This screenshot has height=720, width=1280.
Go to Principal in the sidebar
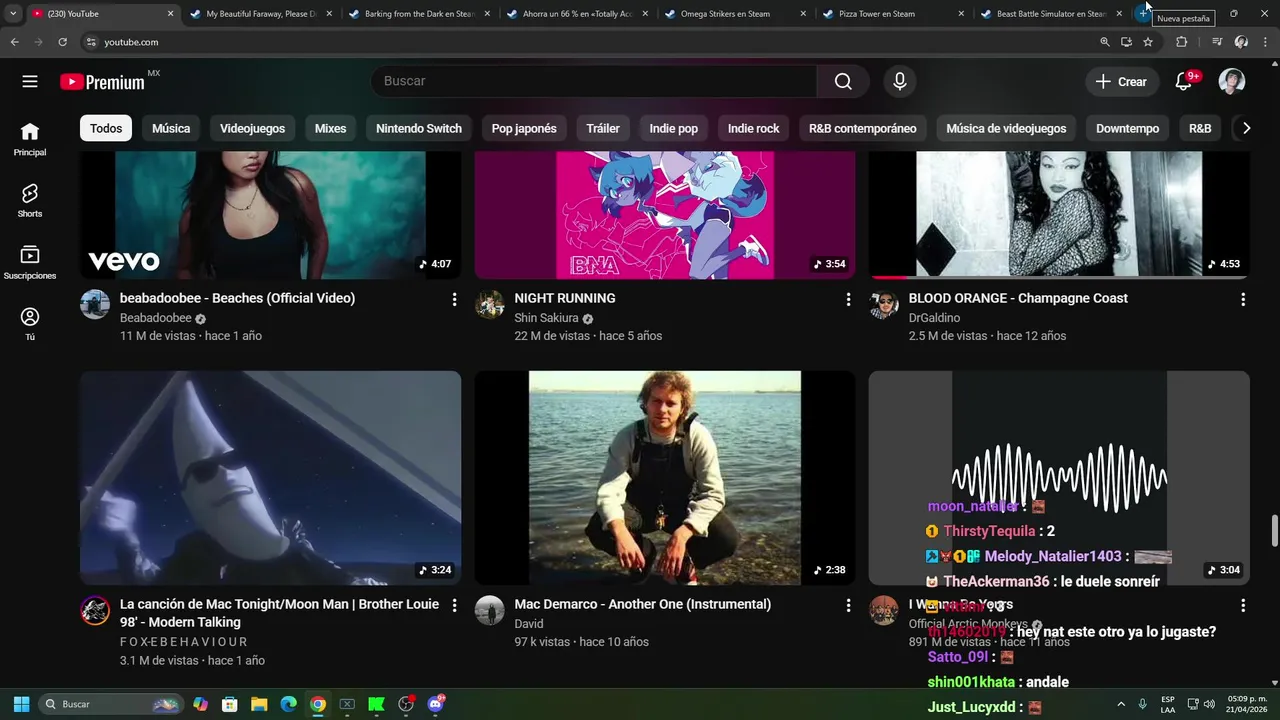30,140
